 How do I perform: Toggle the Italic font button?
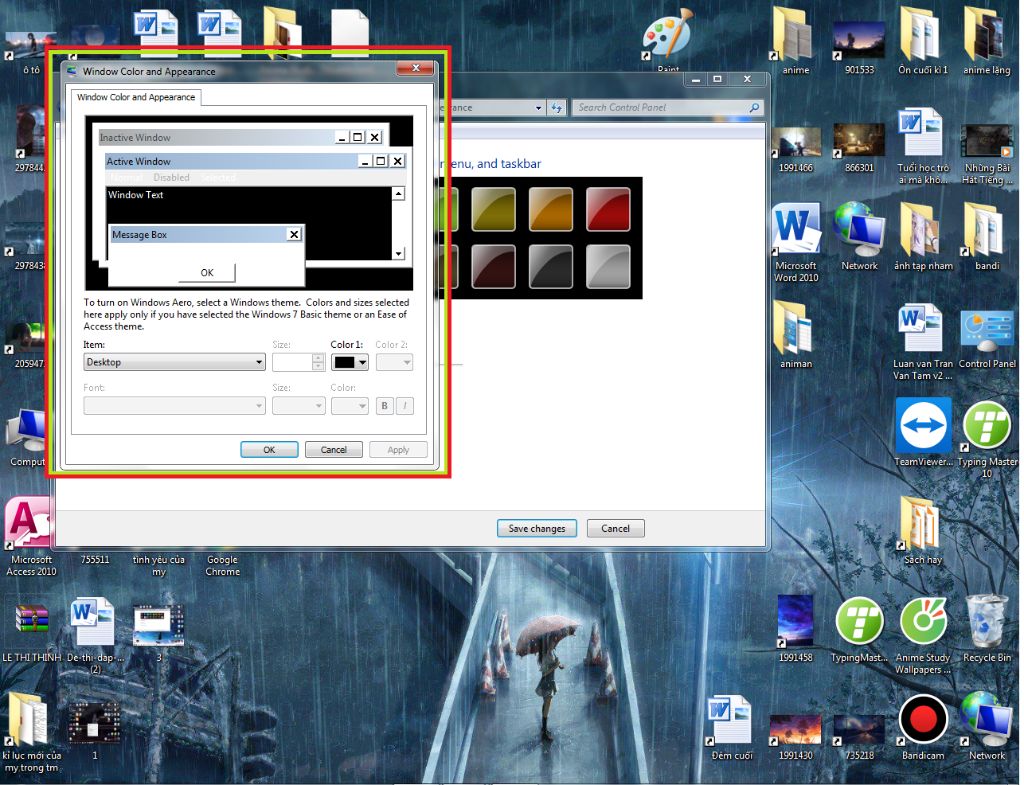coord(405,406)
